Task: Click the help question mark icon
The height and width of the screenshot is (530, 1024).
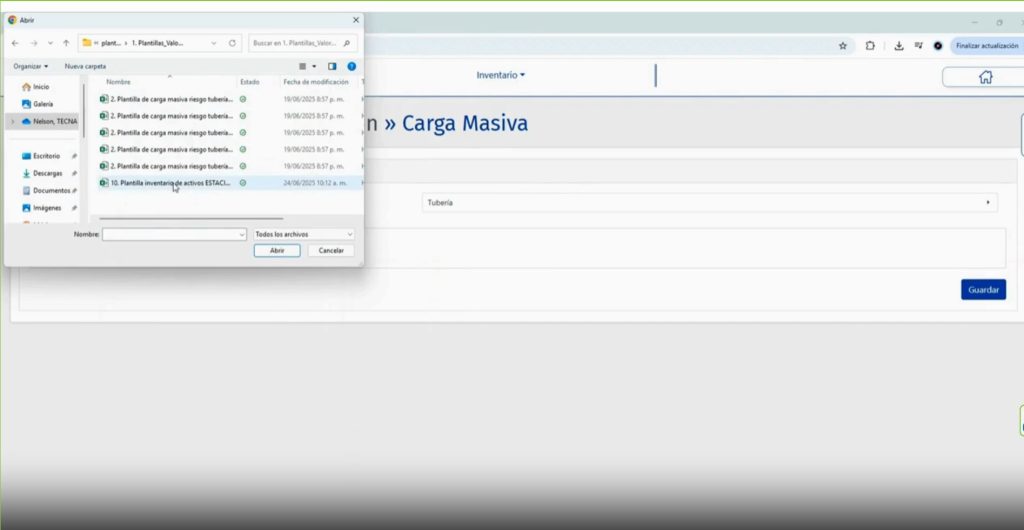Action: click(x=351, y=66)
